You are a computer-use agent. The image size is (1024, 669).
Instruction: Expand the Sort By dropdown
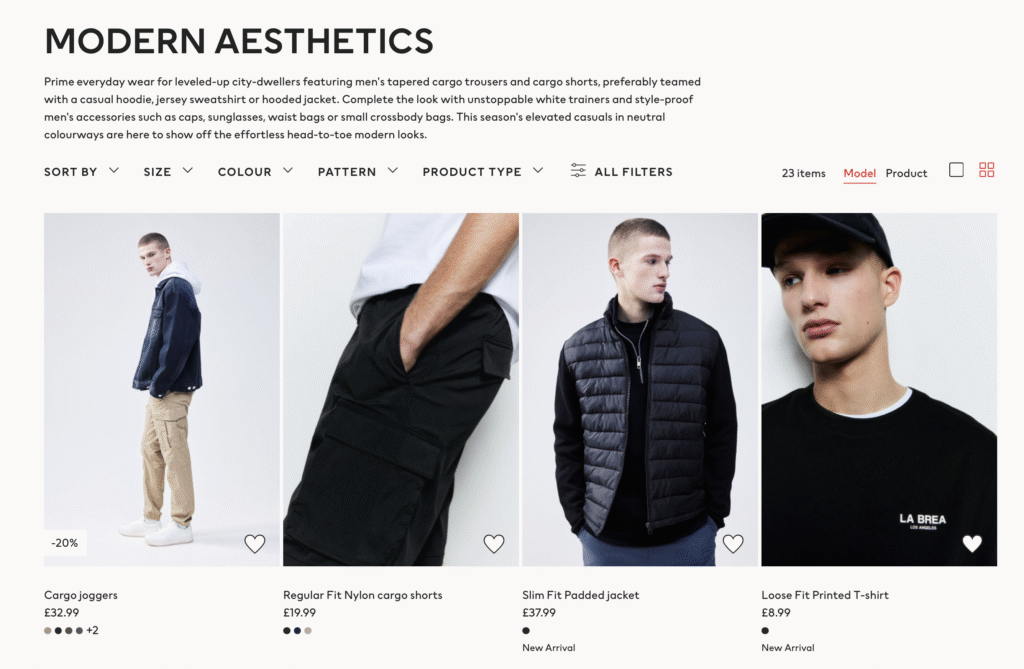pos(82,171)
